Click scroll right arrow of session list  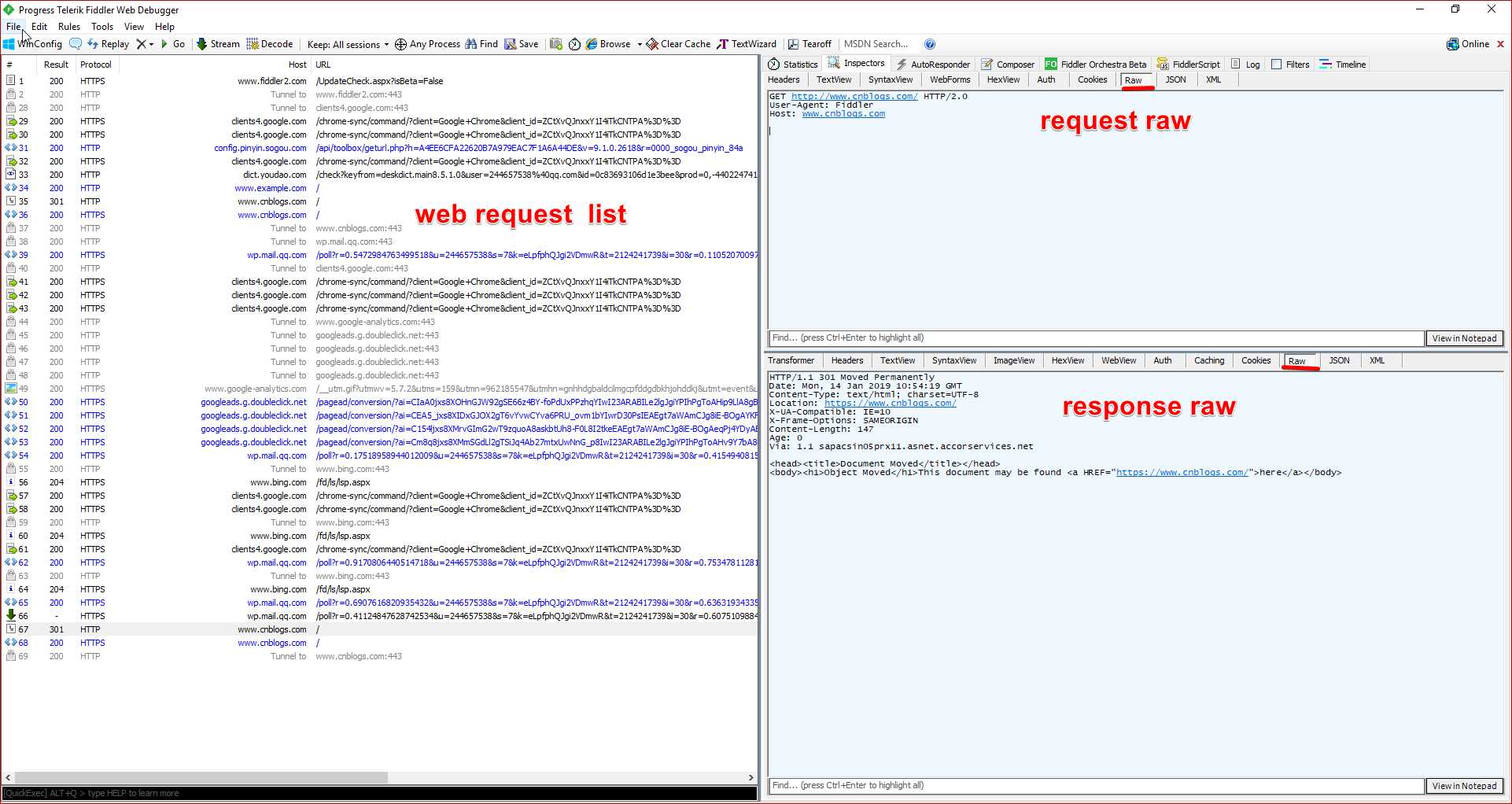[751, 777]
